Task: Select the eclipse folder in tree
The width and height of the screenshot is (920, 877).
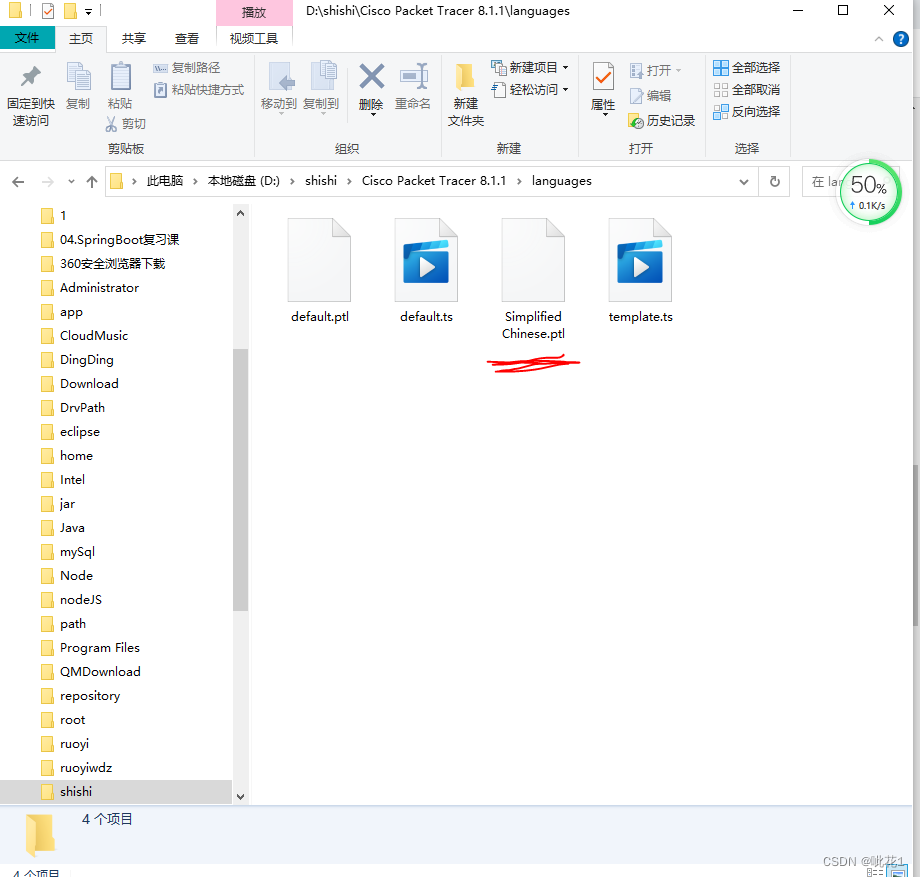Action: tap(80, 432)
